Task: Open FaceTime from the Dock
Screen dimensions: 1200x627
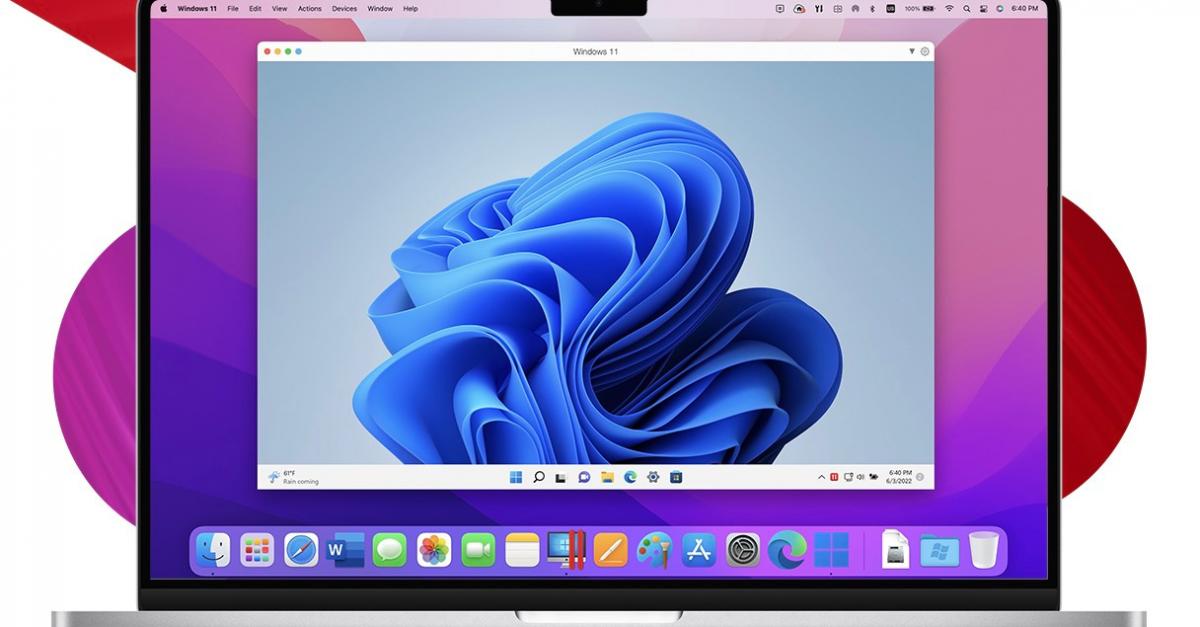Action: pos(478,549)
